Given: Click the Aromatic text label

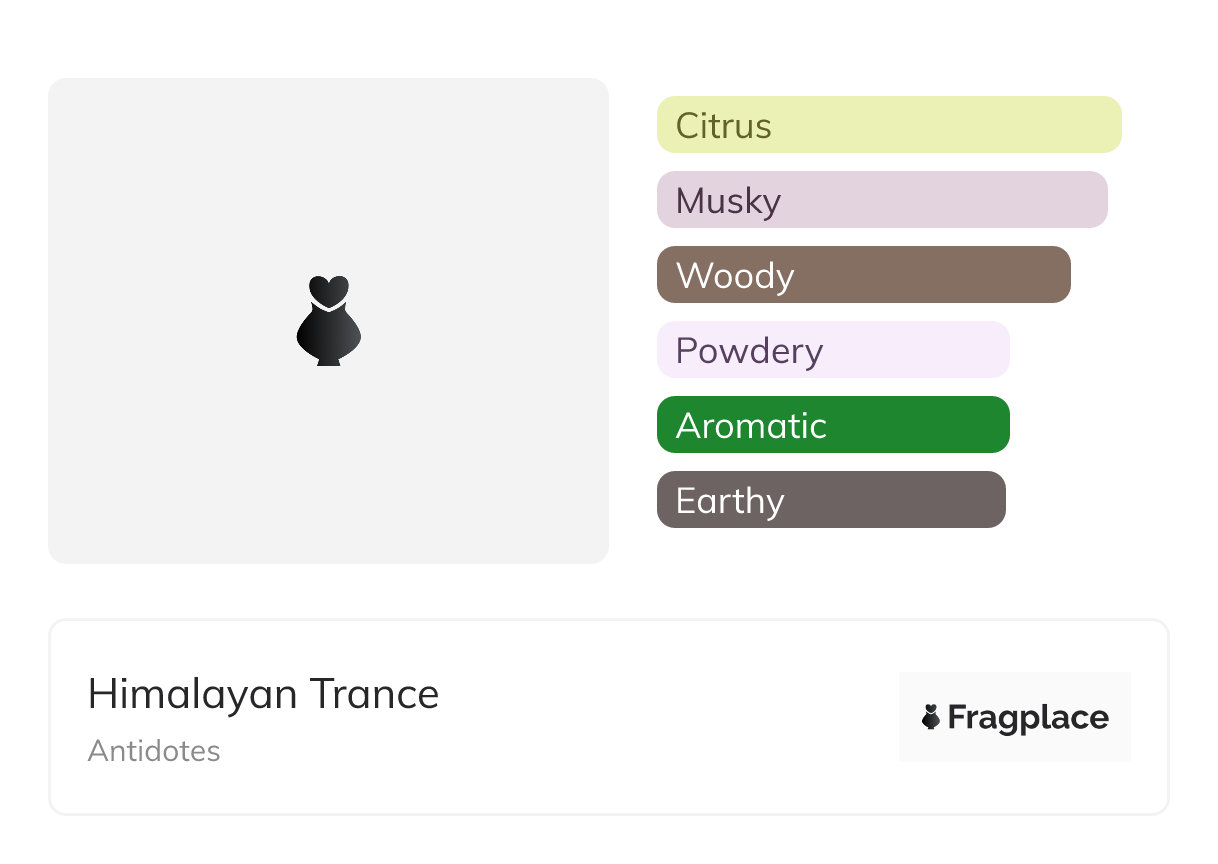Looking at the screenshot, I should 751,426.
